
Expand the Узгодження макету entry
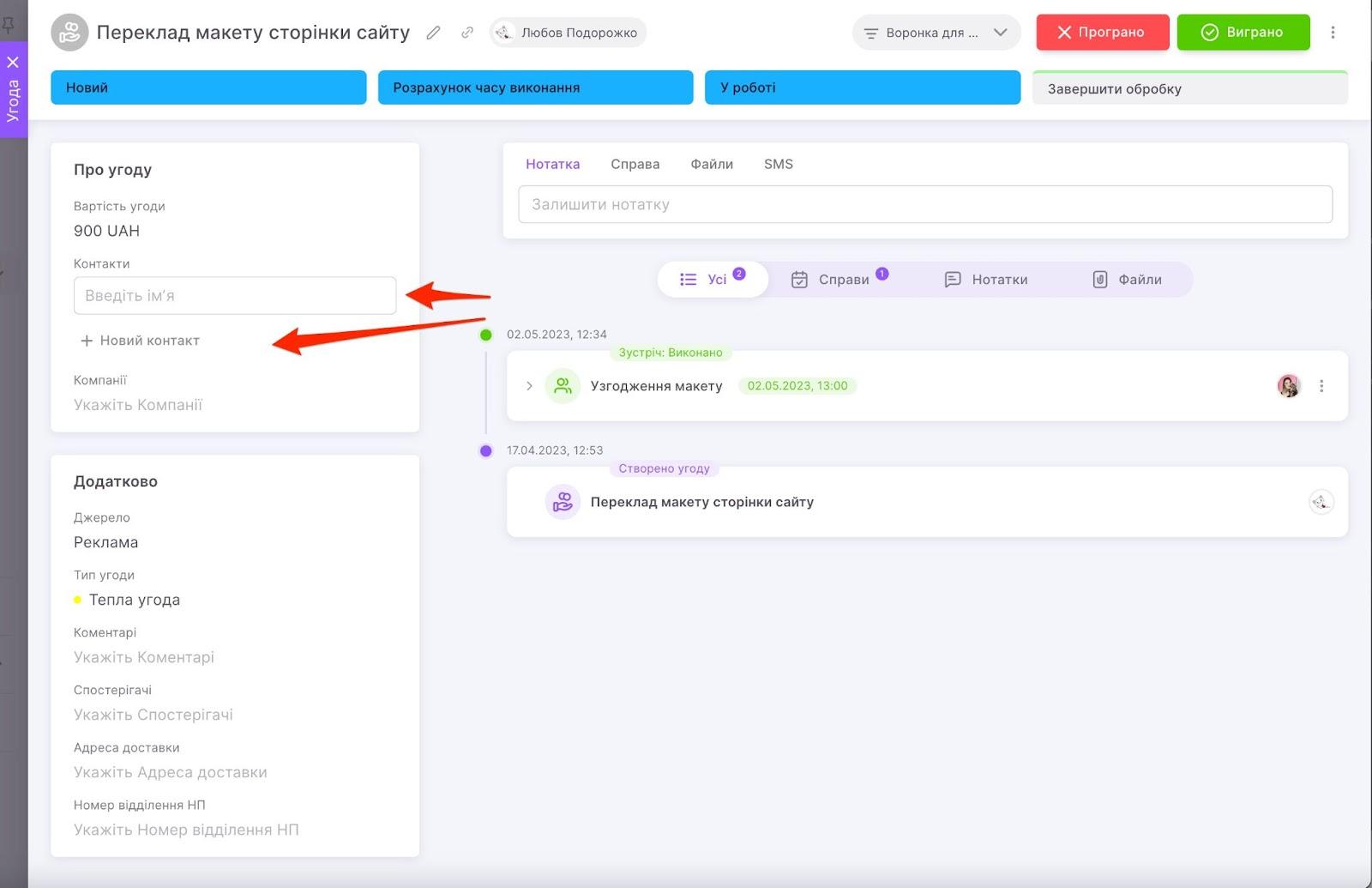pos(529,386)
